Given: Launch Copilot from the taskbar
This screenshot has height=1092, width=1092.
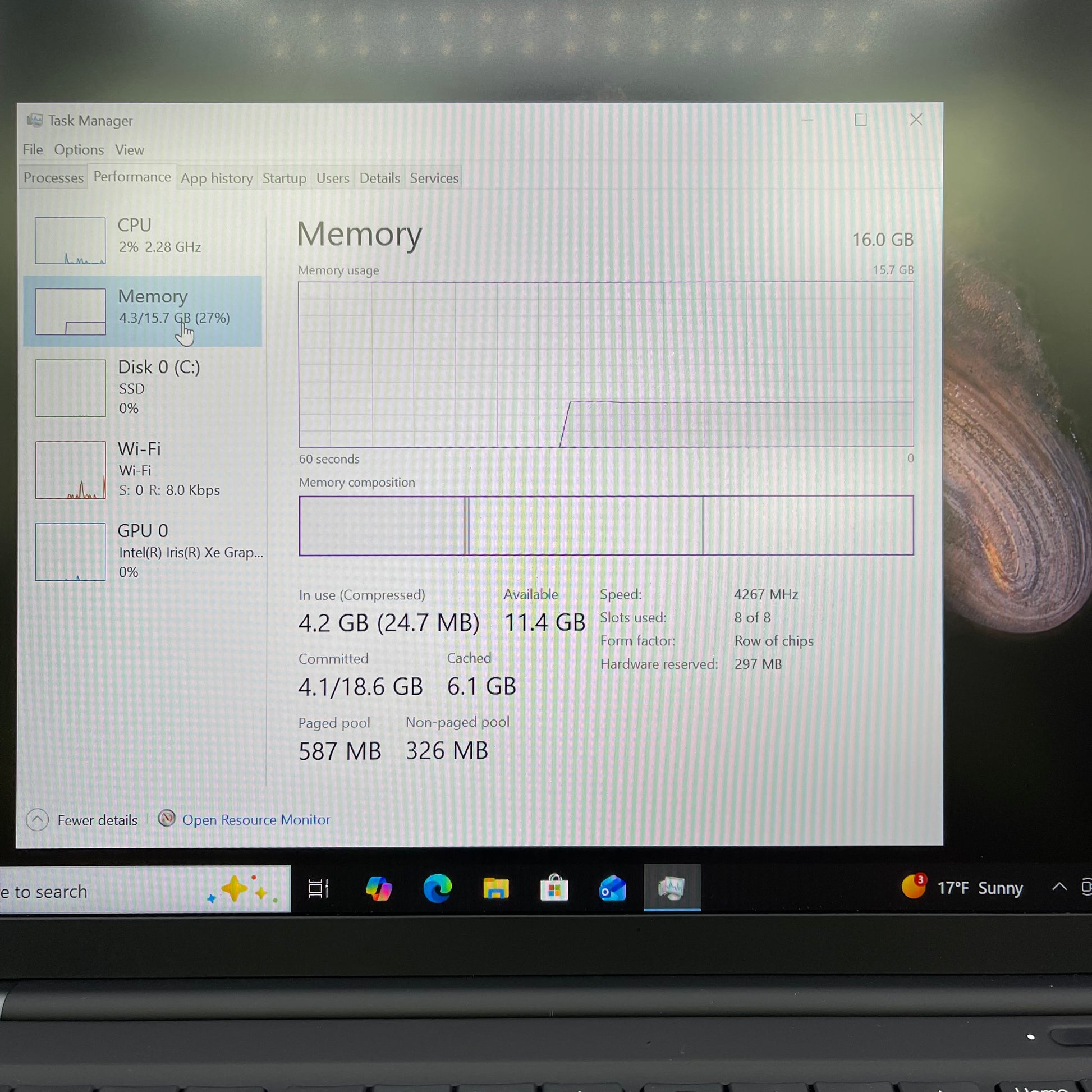Looking at the screenshot, I should [379, 888].
